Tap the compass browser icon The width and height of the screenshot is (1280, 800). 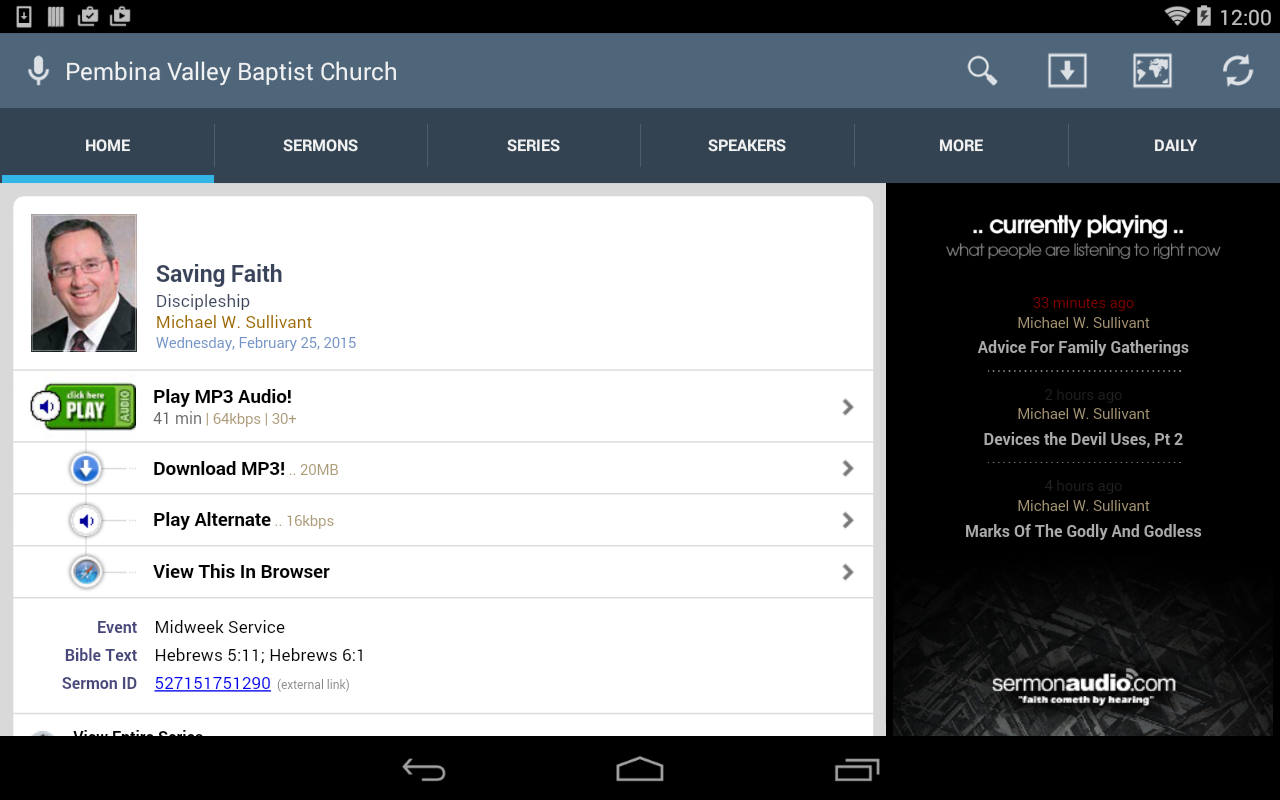coord(86,572)
